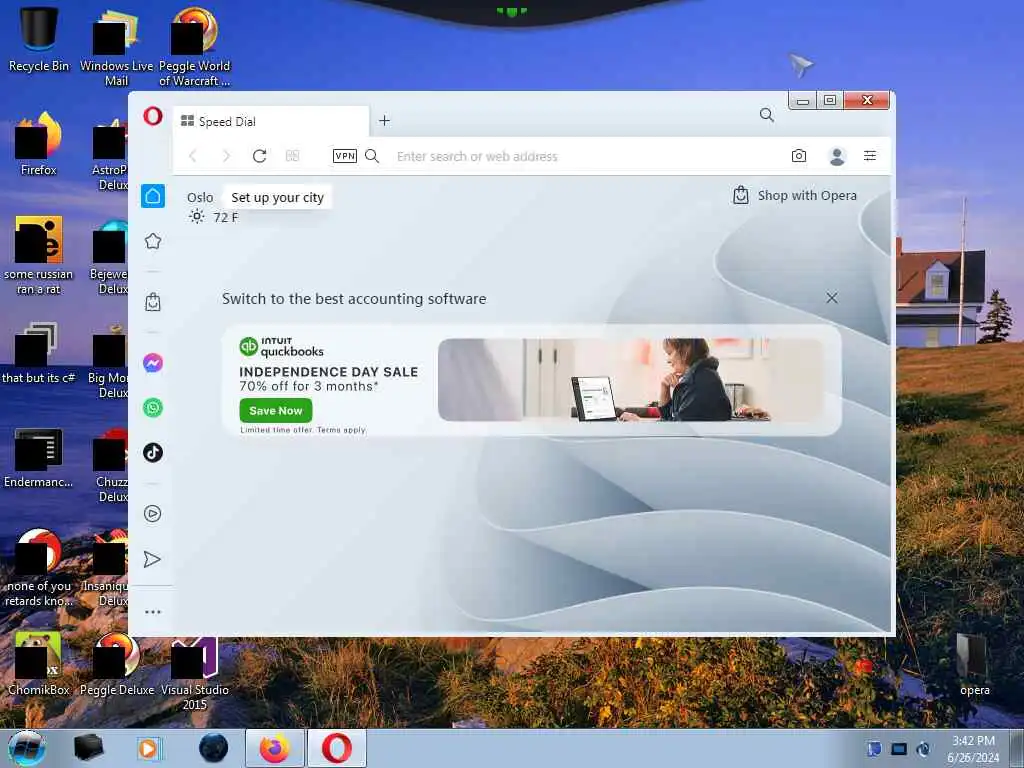Select Peggle Deluxe desktop shortcut
1024x768 pixels.
pyautogui.click(x=117, y=664)
